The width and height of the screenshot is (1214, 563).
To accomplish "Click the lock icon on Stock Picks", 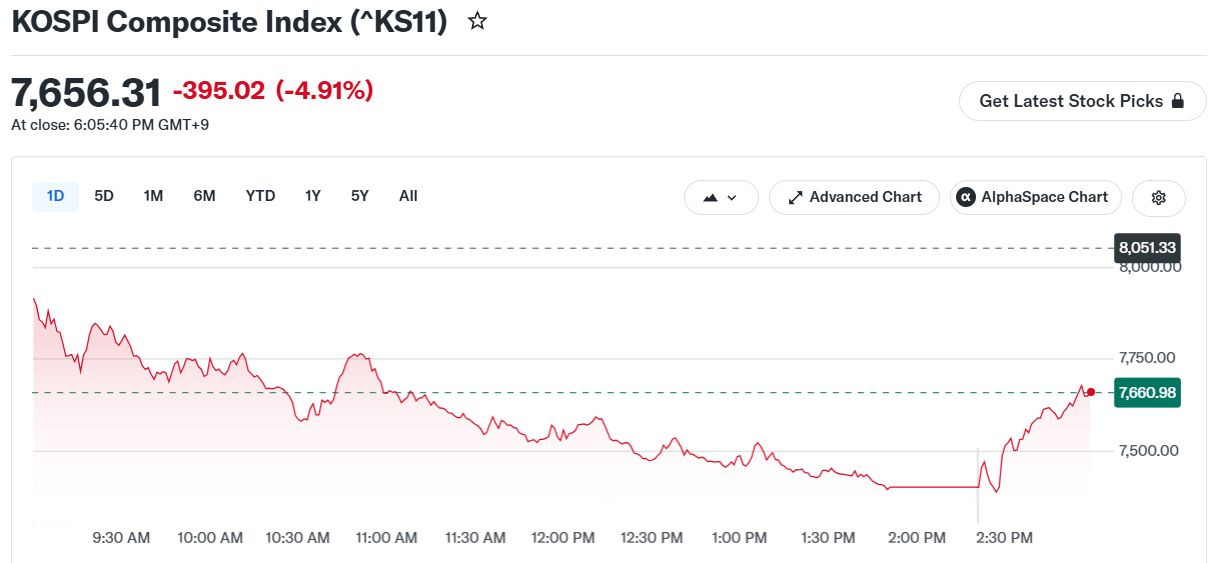I will coord(1177,101).
